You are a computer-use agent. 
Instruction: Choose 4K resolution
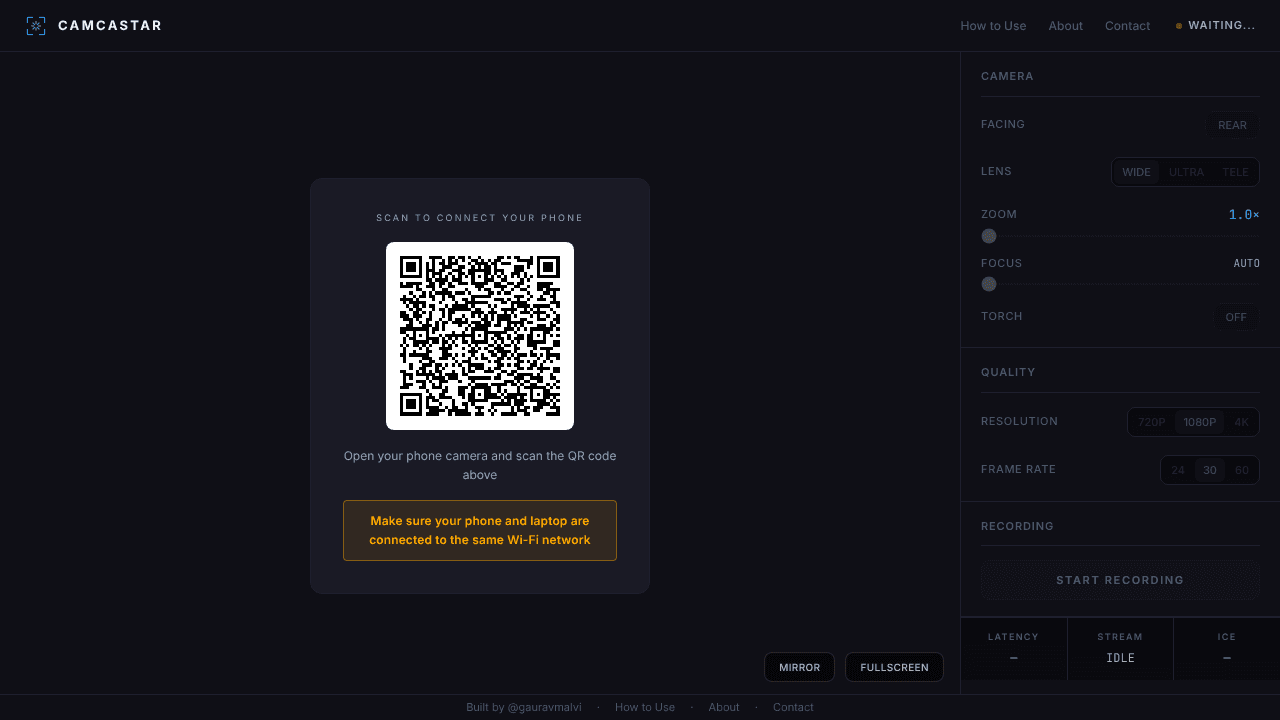pyautogui.click(x=1241, y=422)
